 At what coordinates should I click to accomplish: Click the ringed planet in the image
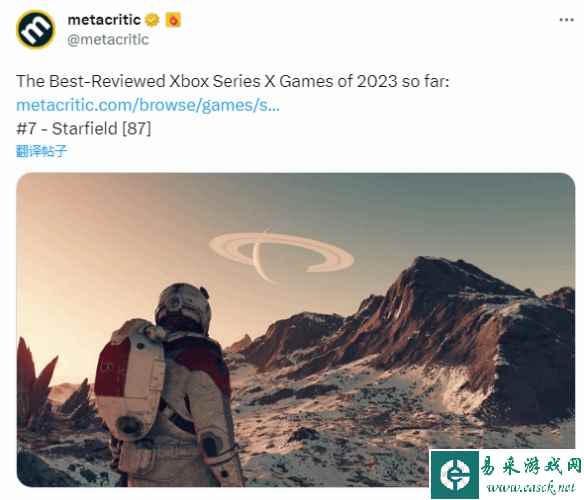281,254
